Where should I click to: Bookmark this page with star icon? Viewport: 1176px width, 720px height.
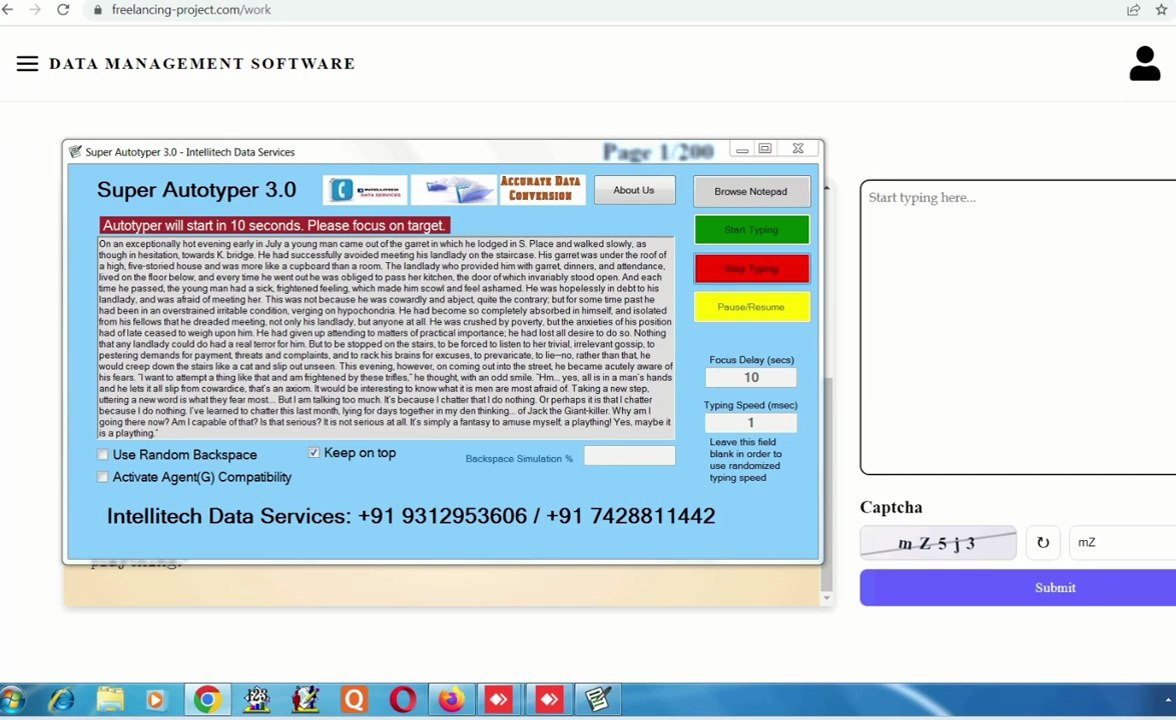[x=1162, y=10]
